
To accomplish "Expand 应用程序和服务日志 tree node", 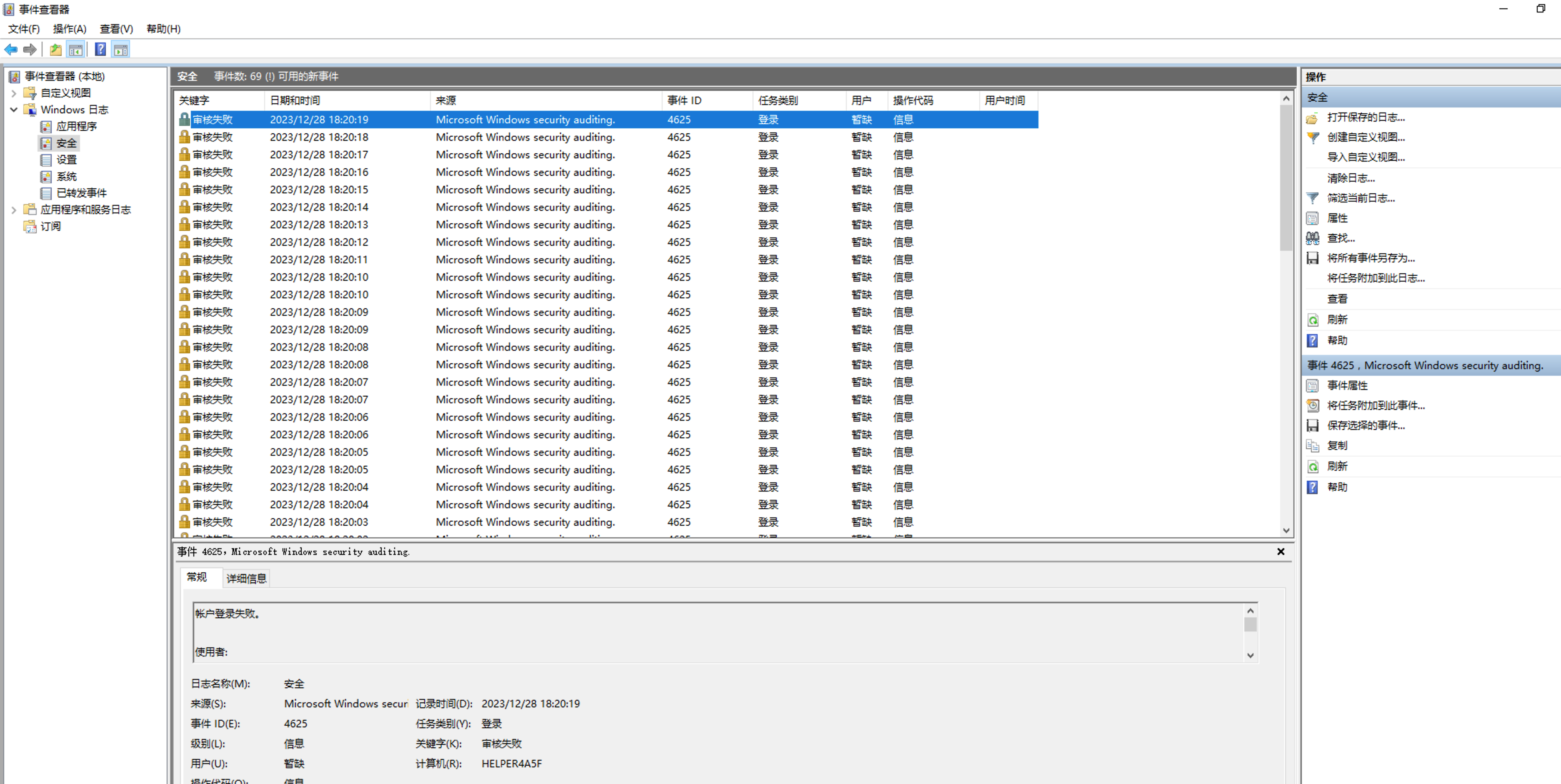I will point(13,210).
